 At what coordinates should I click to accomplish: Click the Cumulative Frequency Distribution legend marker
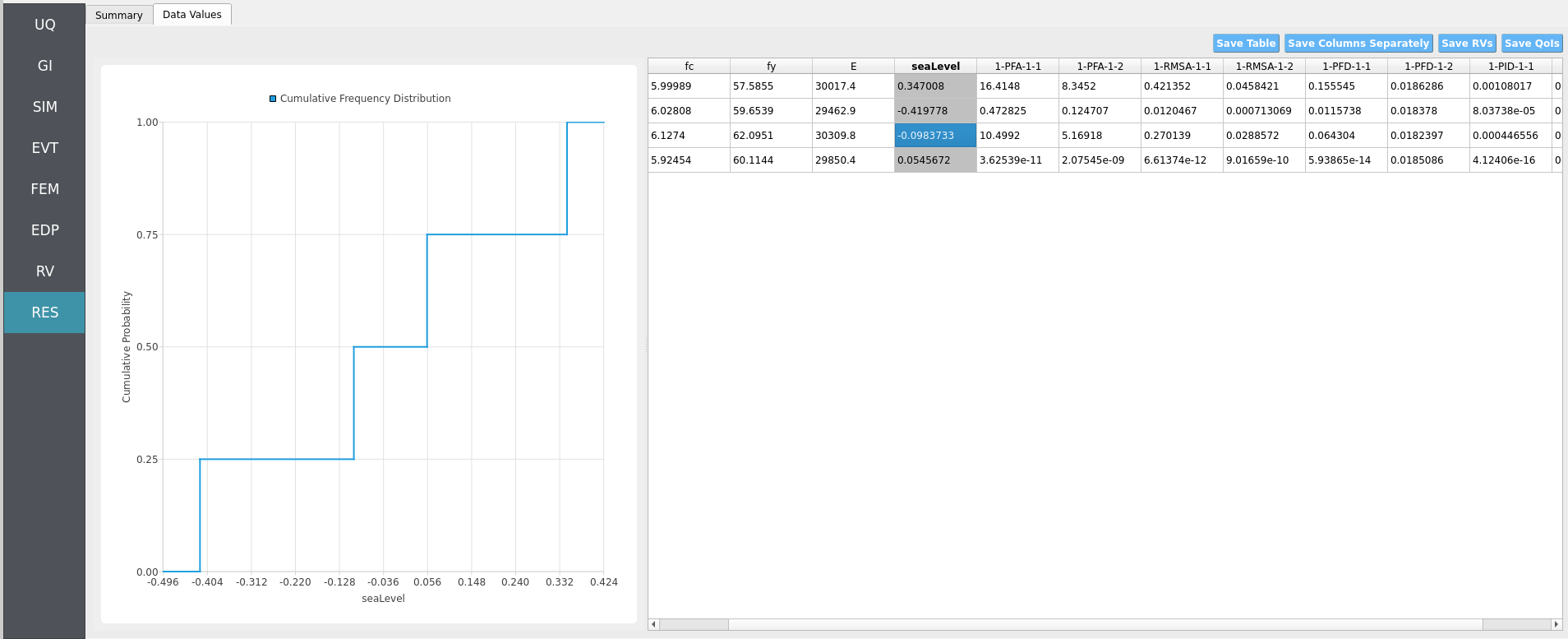(273, 99)
